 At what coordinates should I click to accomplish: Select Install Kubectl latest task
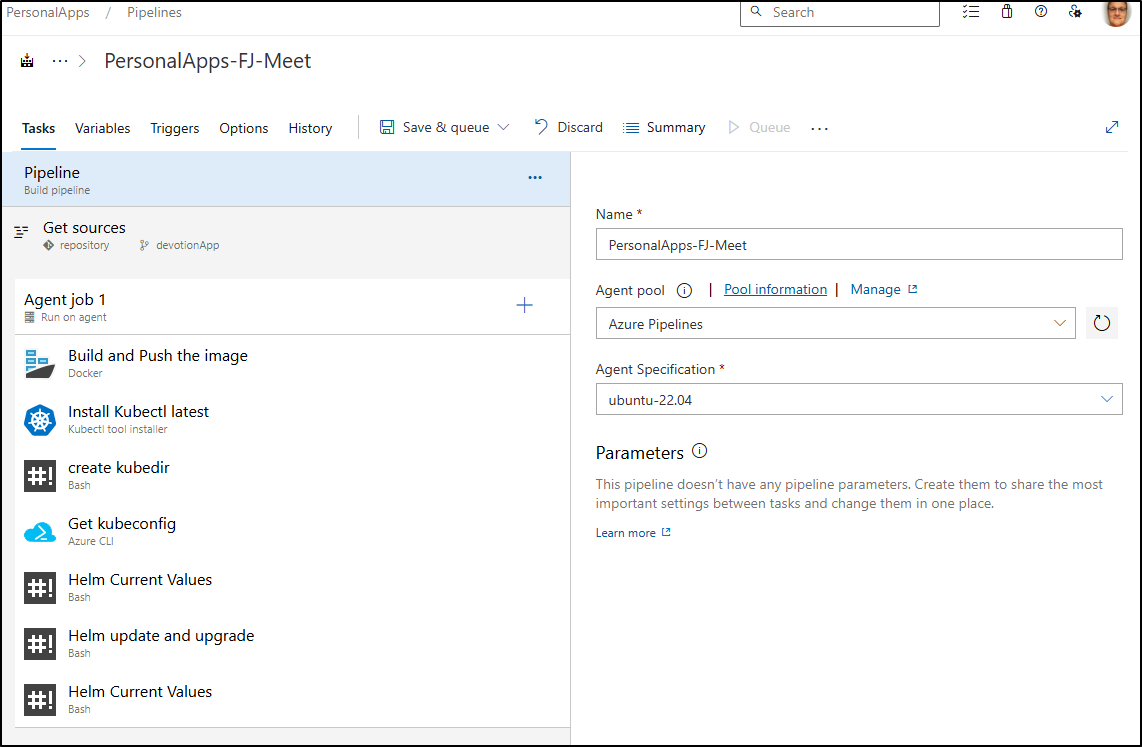pyautogui.click(x=292, y=419)
